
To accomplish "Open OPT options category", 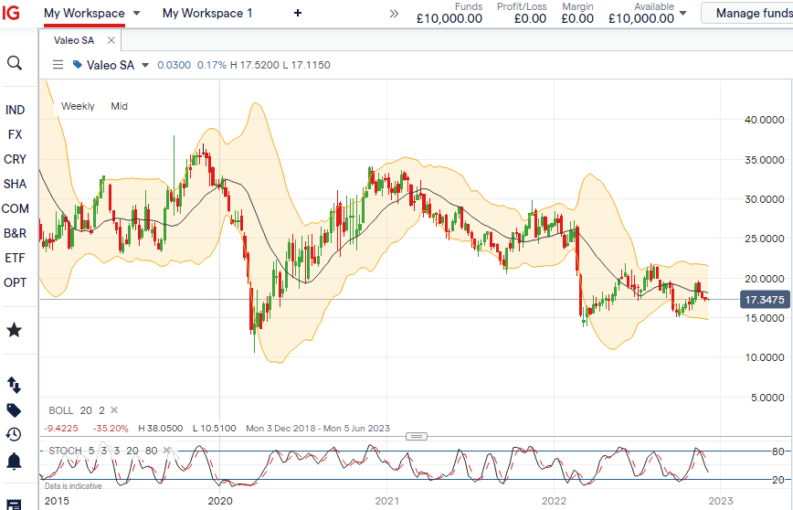I will (x=15, y=283).
